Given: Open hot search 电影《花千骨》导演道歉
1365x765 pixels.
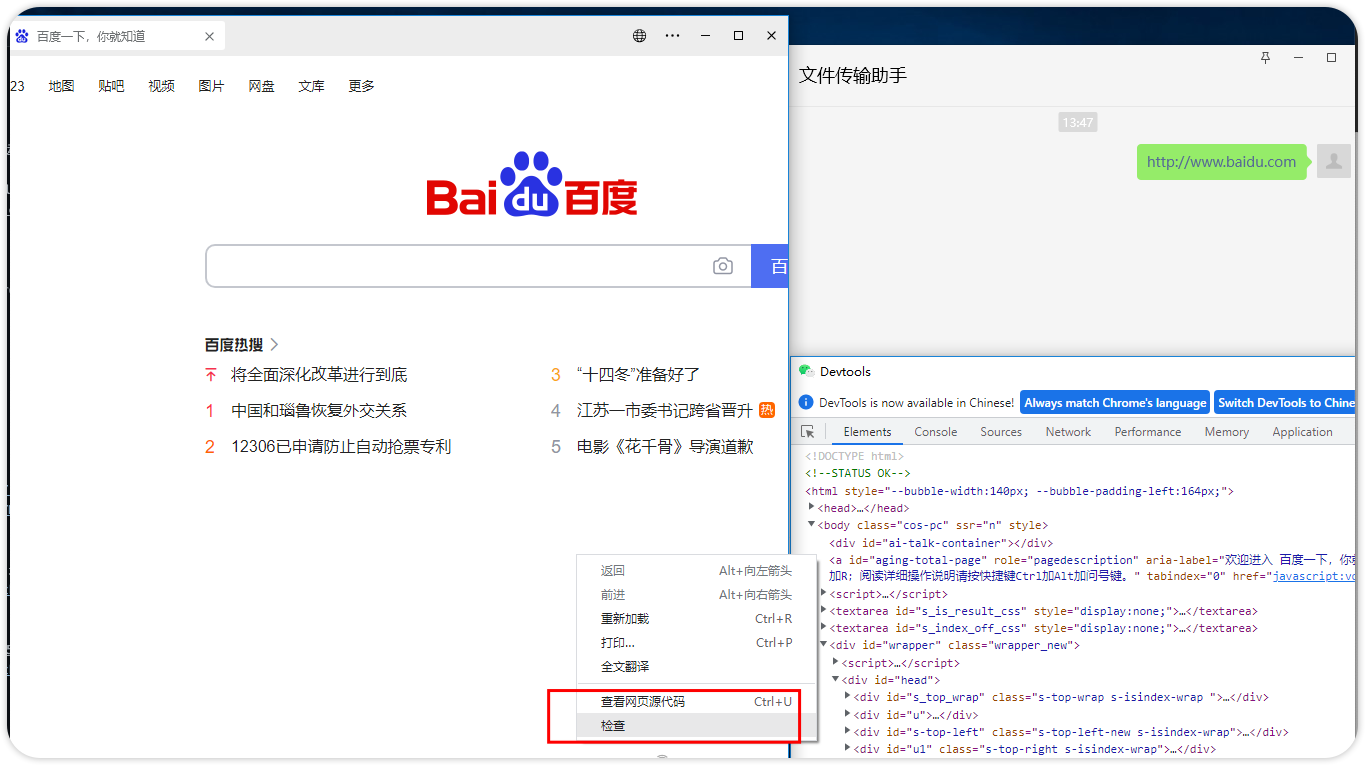Looking at the screenshot, I should pyautogui.click(x=665, y=447).
